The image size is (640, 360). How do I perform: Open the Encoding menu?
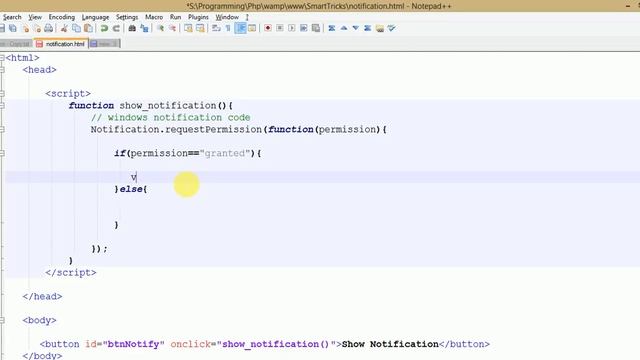[x=62, y=17]
